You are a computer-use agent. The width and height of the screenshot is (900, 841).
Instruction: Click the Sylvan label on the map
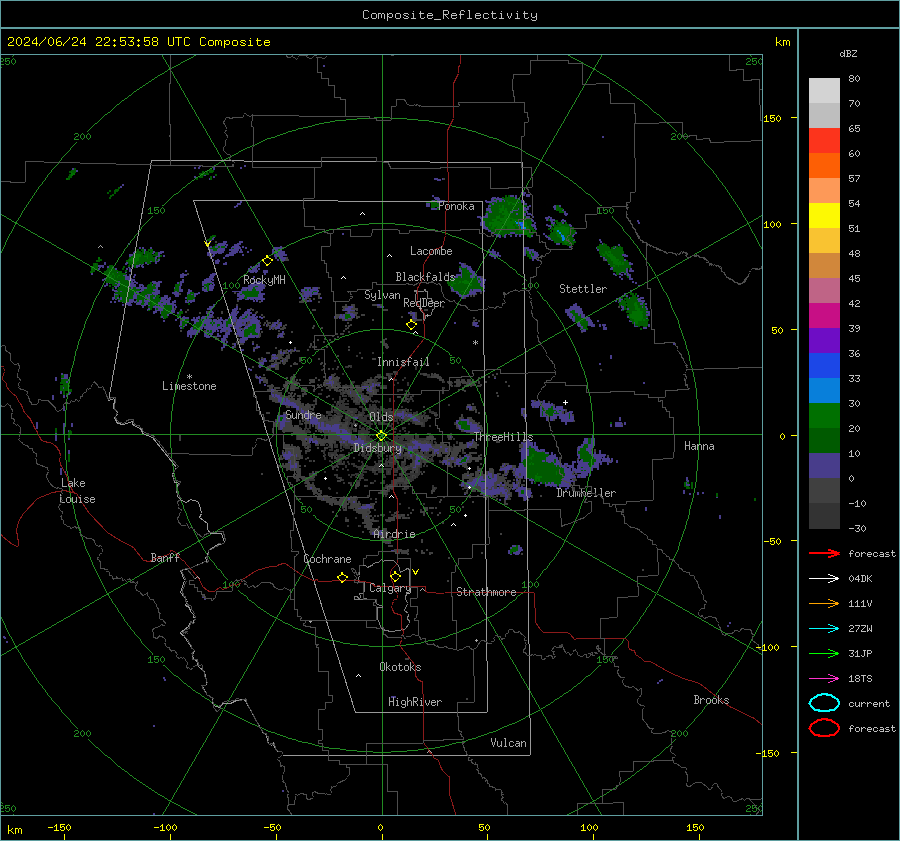pos(382,295)
